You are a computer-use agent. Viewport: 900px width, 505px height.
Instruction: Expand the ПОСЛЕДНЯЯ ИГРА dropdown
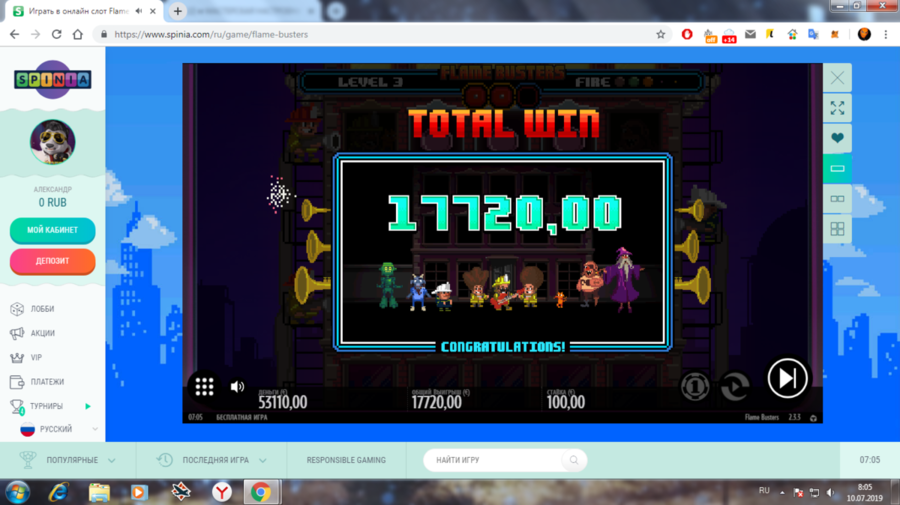point(215,460)
